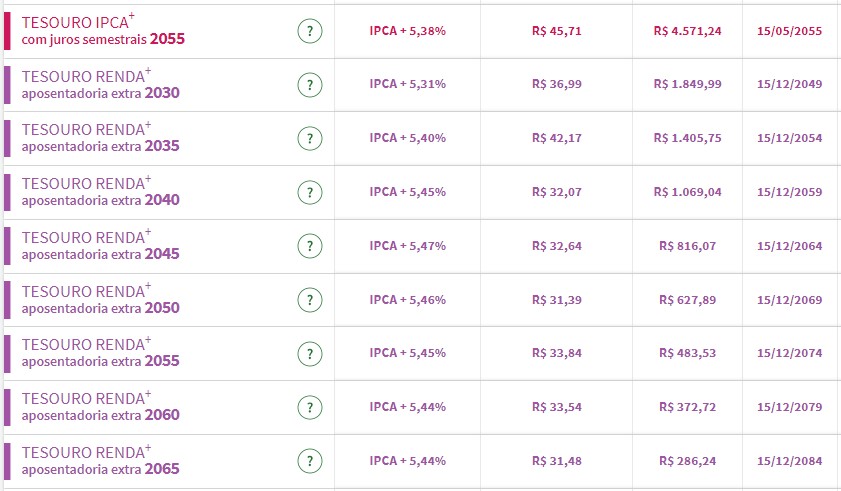Open Tesouro Renda+ aposentadoria extra 2065

click(x=100, y=461)
